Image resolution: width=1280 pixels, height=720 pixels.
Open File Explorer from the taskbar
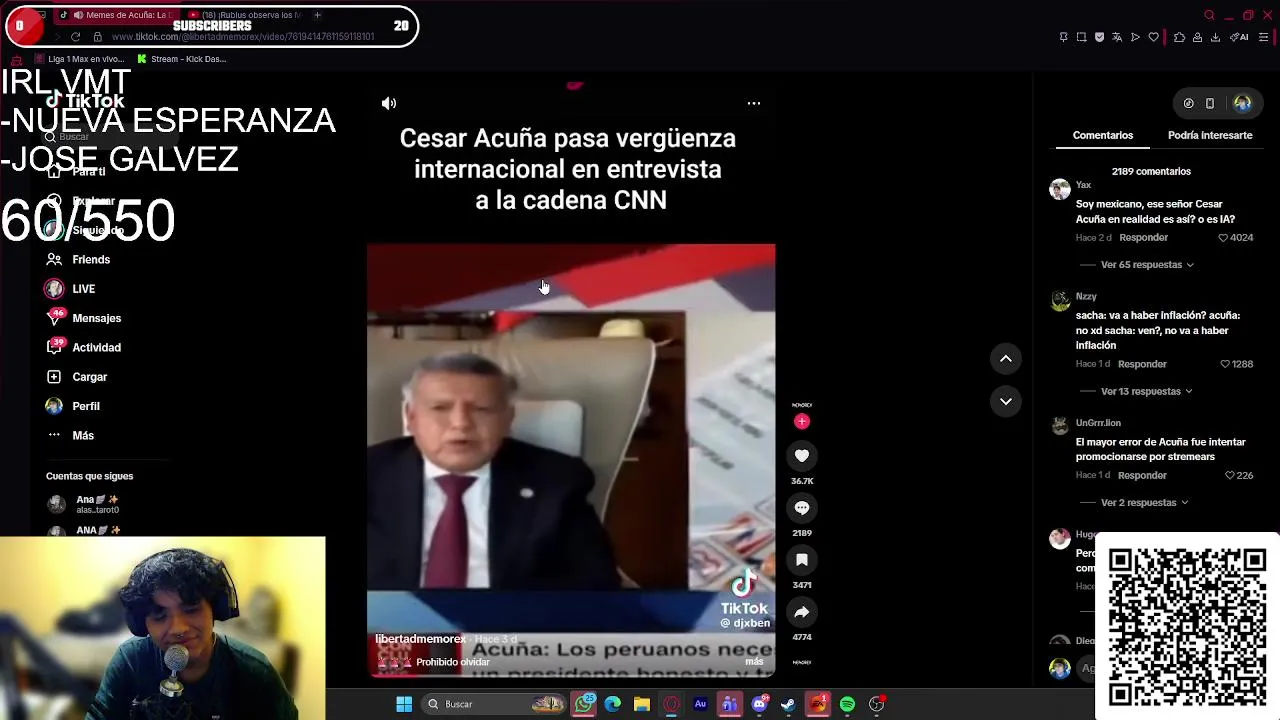(x=642, y=704)
